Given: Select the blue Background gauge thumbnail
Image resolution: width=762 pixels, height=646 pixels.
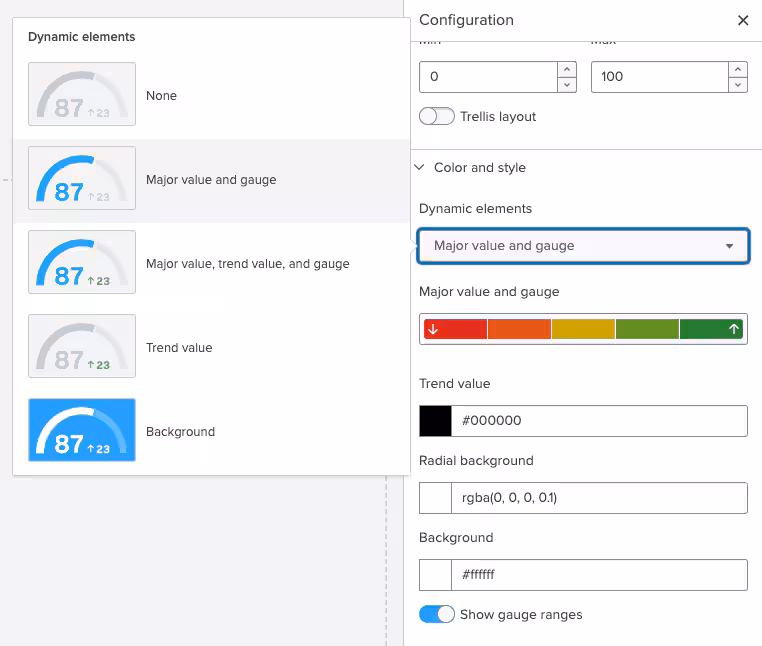Looking at the screenshot, I should [x=82, y=431].
